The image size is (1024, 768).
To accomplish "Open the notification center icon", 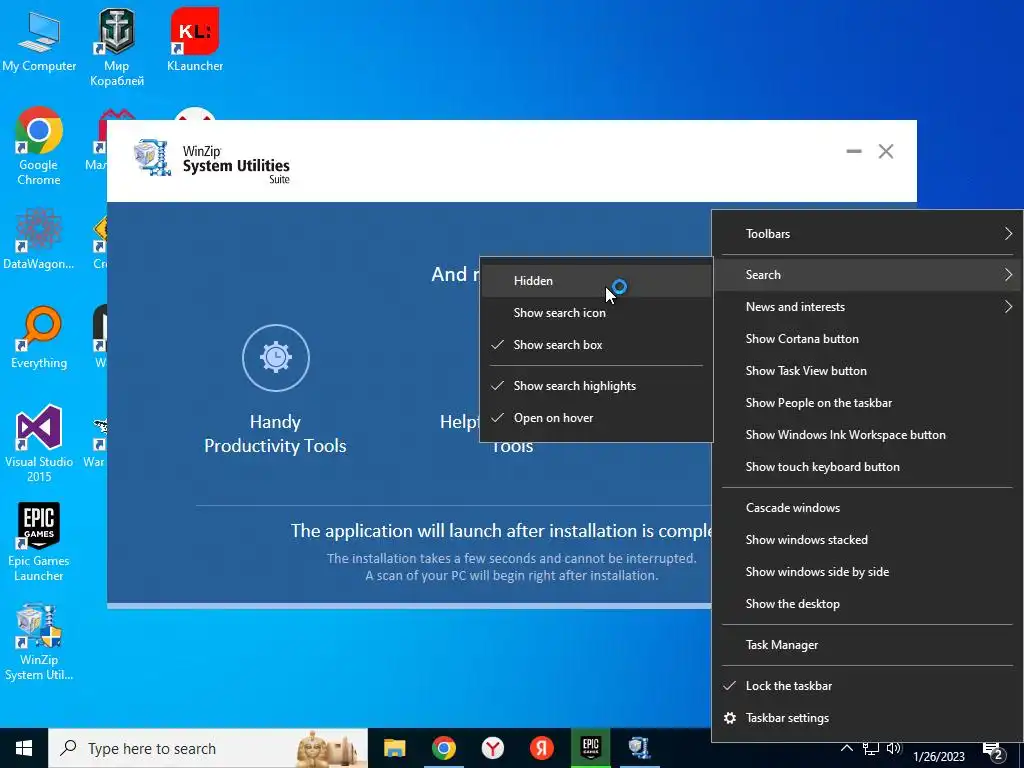I will pyautogui.click(x=993, y=752).
